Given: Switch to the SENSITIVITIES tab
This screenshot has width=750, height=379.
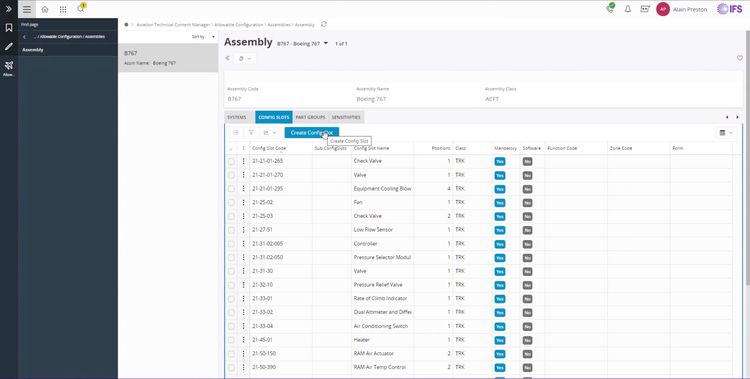Looking at the screenshot, I should tap(346, 117).
